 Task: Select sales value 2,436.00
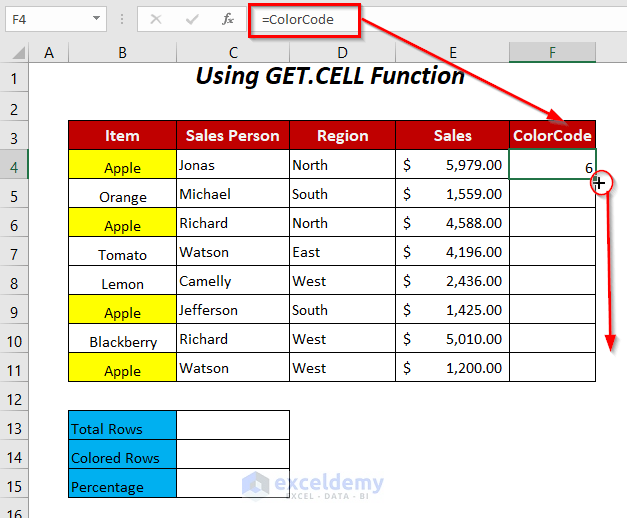click(452, 280)
